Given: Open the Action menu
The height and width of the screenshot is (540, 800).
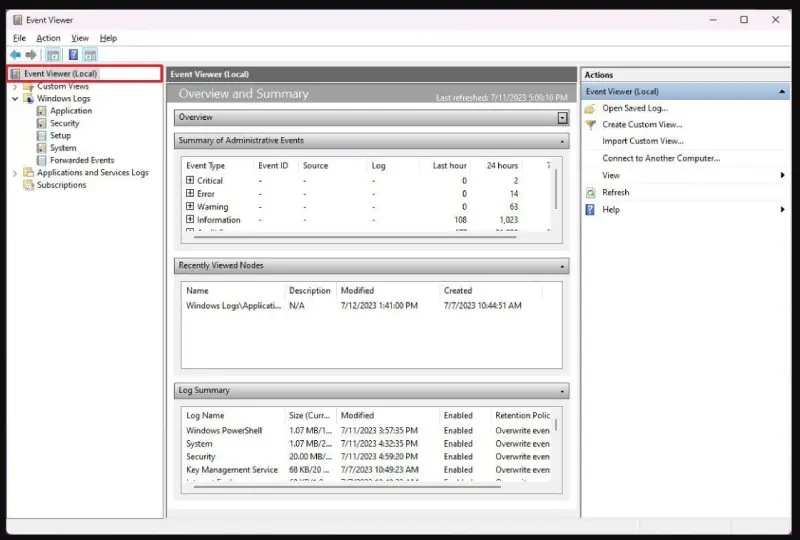Looking at the screenshot, I should 48,38.
